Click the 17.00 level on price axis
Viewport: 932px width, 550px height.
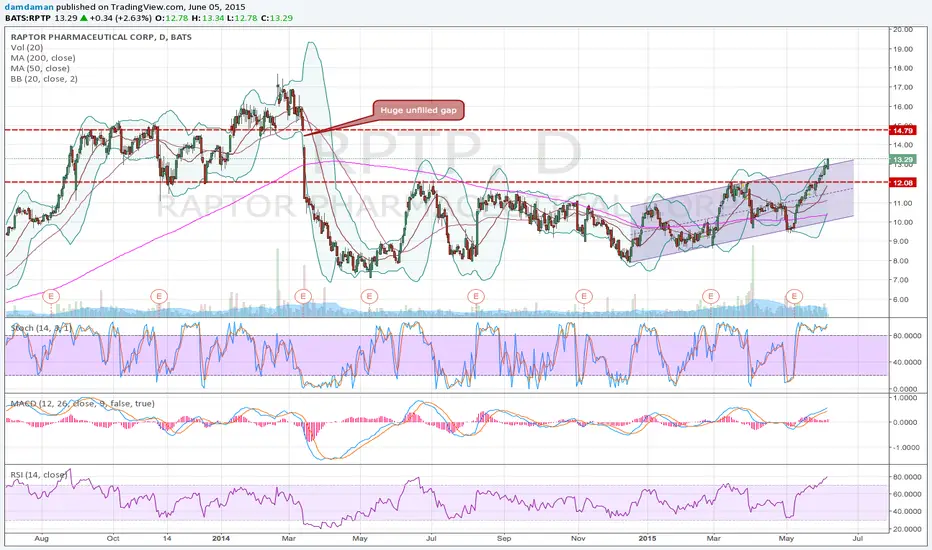(x=903, y=87)
